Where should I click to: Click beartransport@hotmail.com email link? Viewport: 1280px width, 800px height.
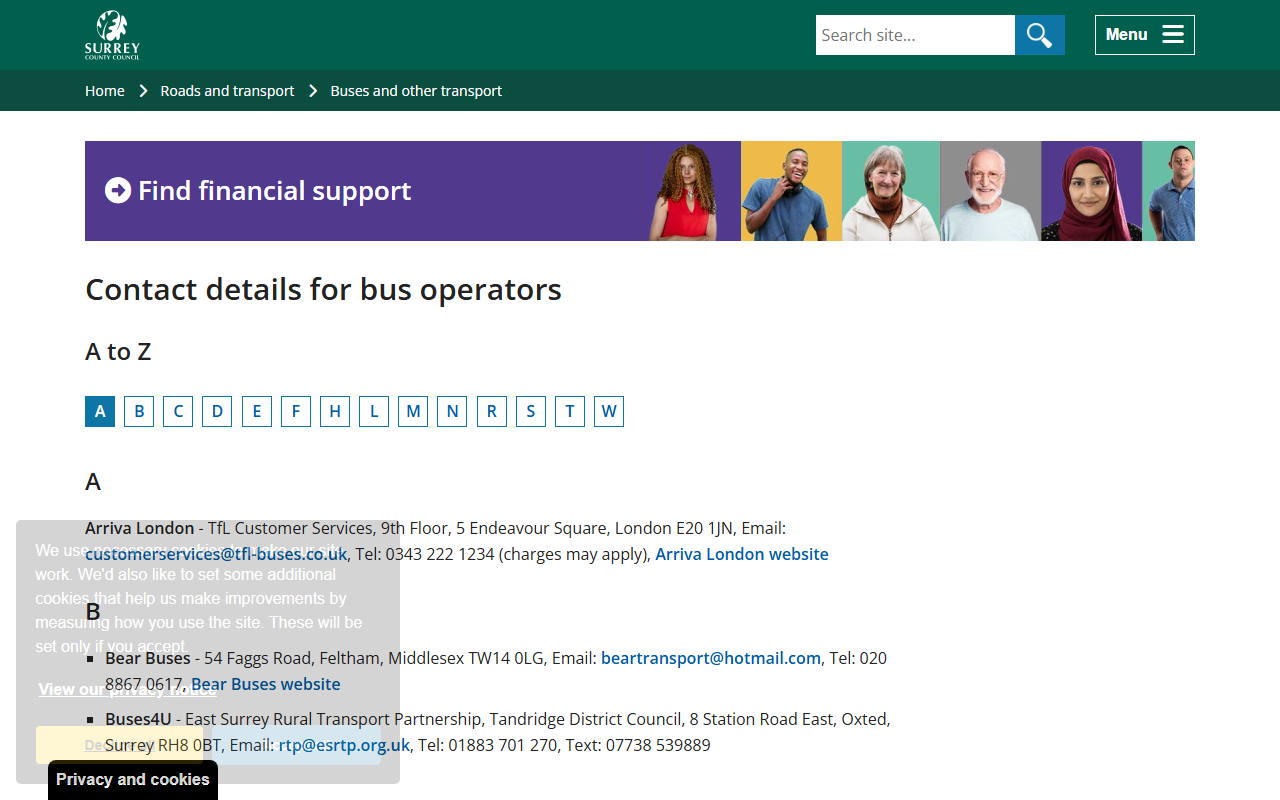pos(711,658)
